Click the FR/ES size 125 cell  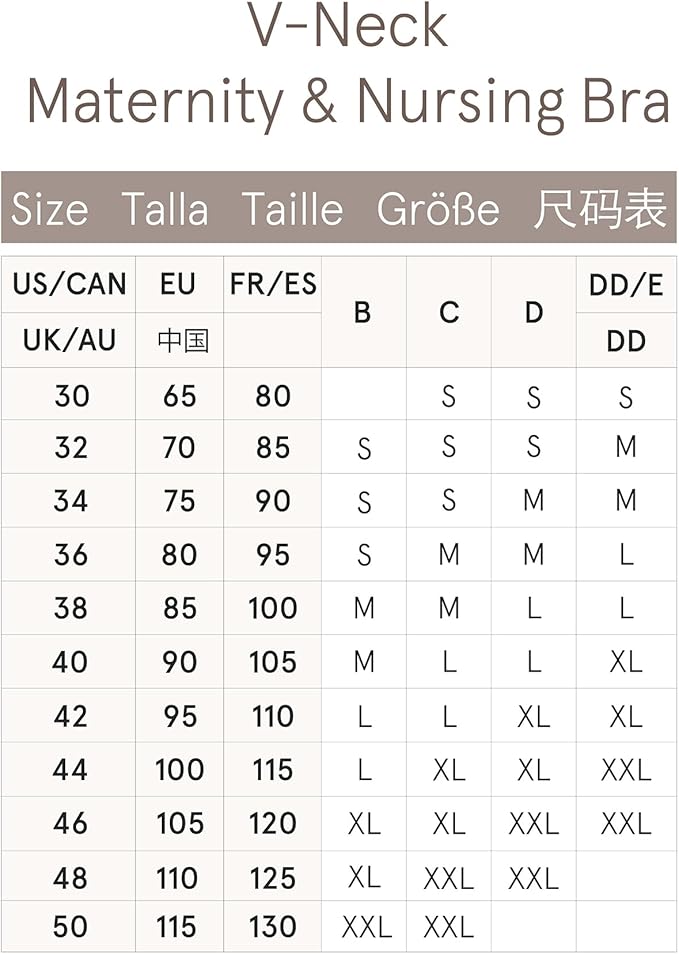click(273, 877)
